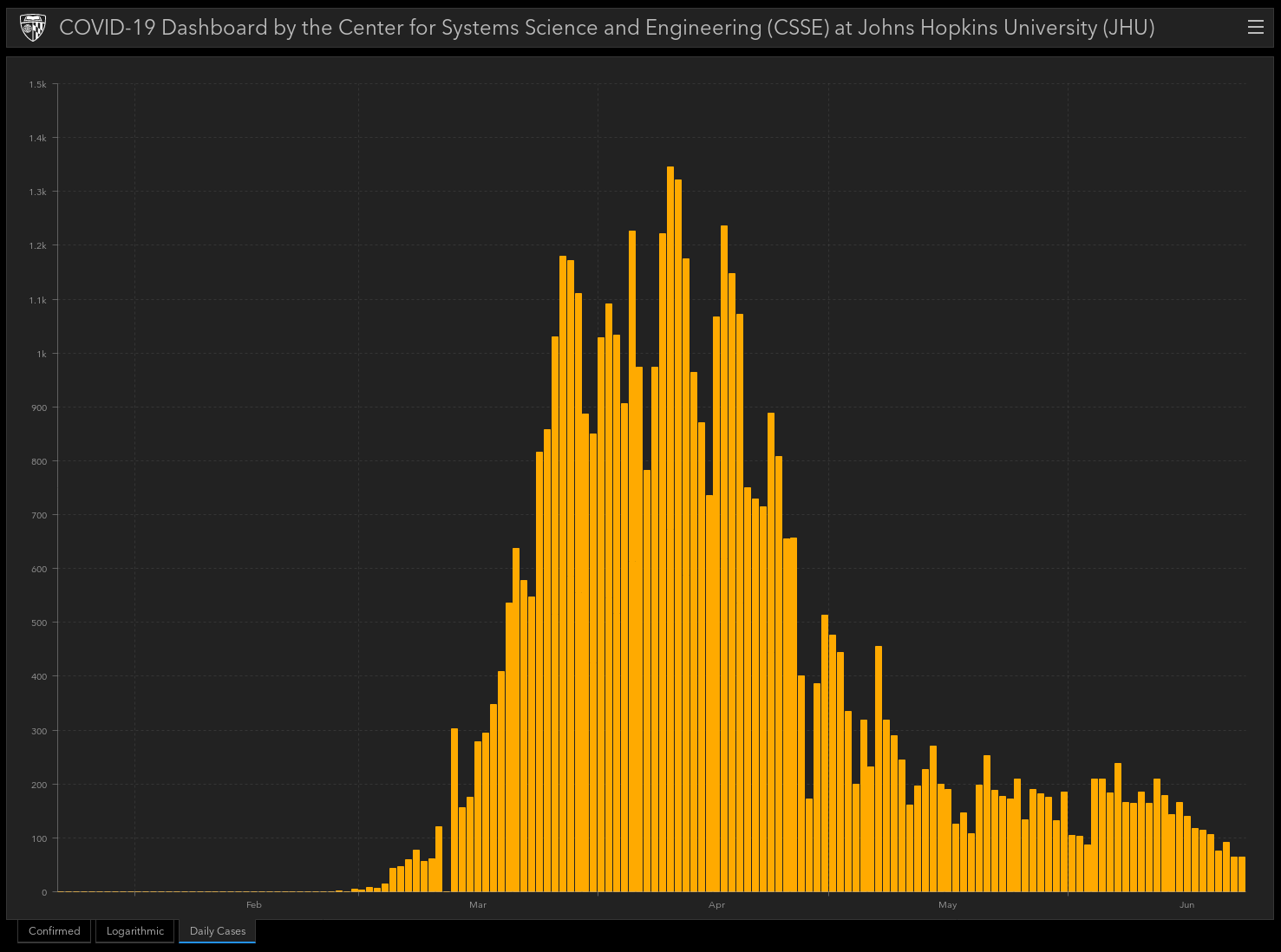
Task: Click the COVID-19 Dashboard title text
Action: coord(606,28)
